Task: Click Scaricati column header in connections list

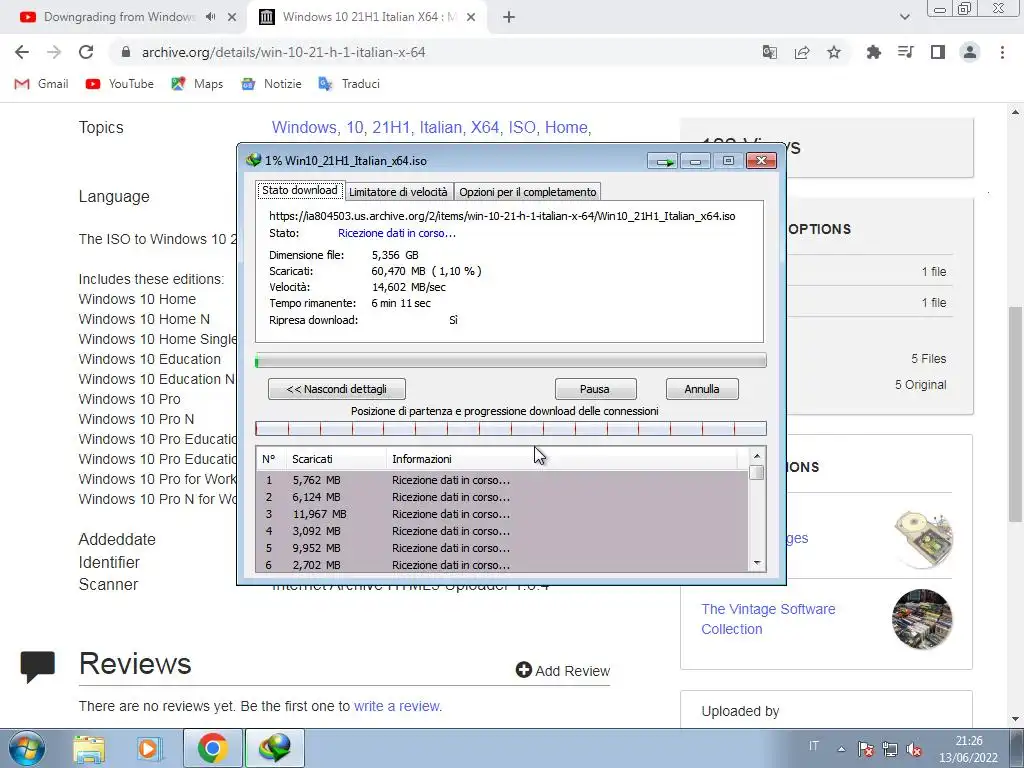Action: click(336, 459)
